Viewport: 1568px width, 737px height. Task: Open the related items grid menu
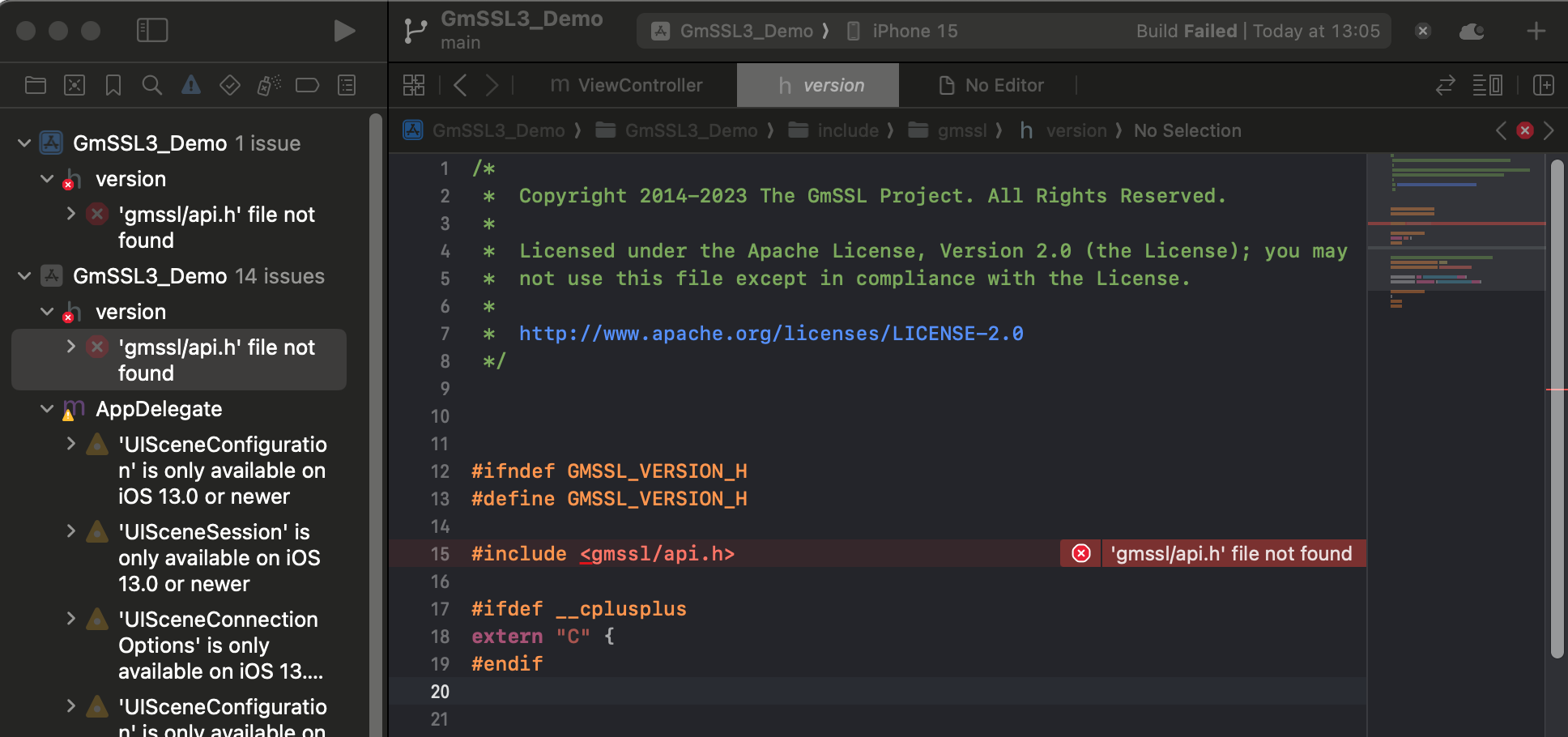tap(414, 85)
